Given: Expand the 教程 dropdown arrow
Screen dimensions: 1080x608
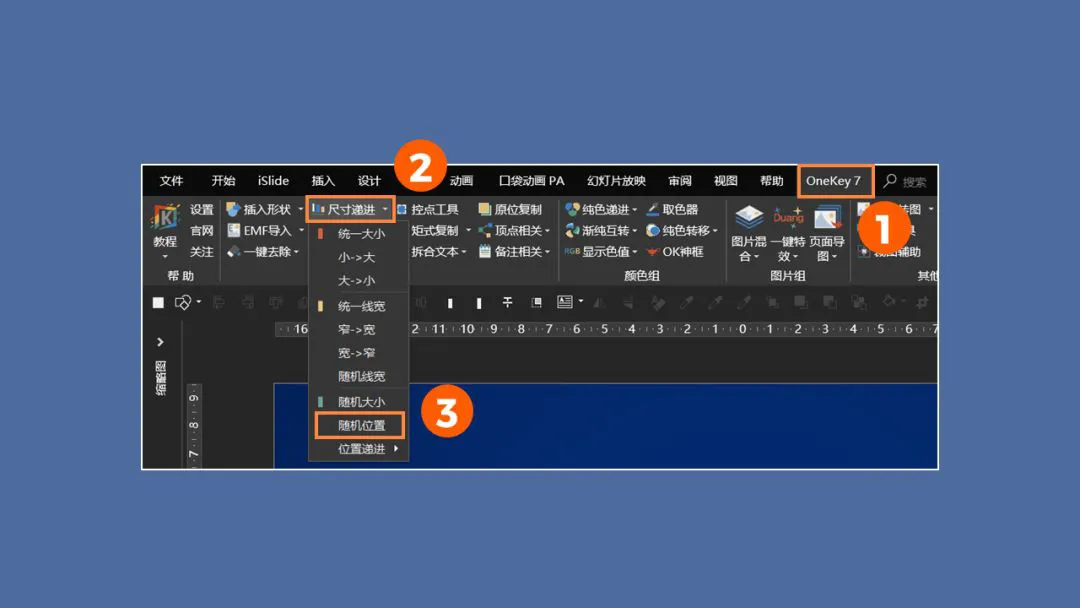Looking at the screenshot, I should [165, 256].
